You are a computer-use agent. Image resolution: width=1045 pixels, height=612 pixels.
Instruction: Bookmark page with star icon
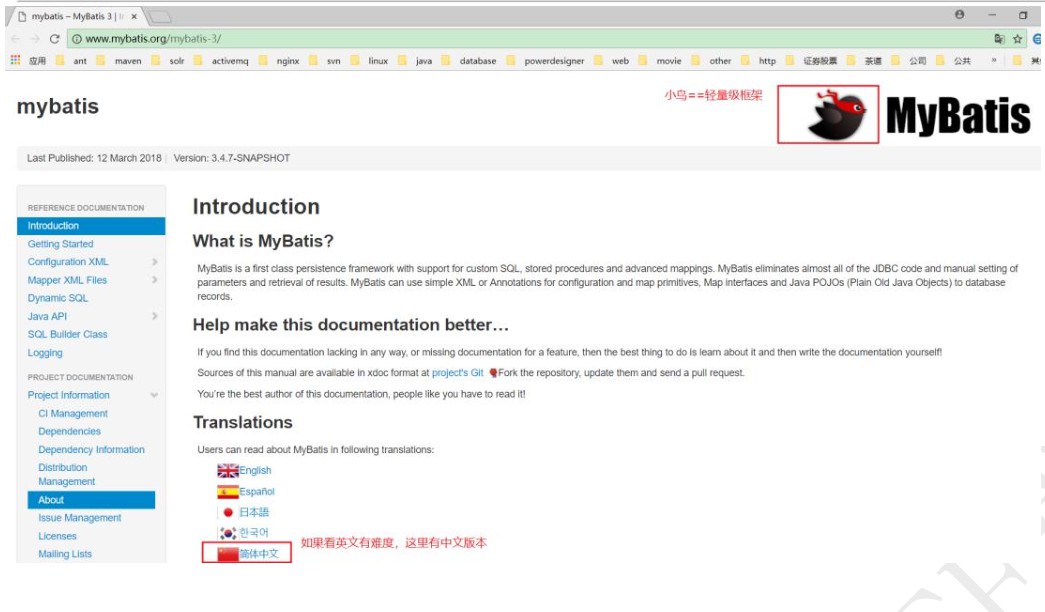click(x=1017, y=39)
